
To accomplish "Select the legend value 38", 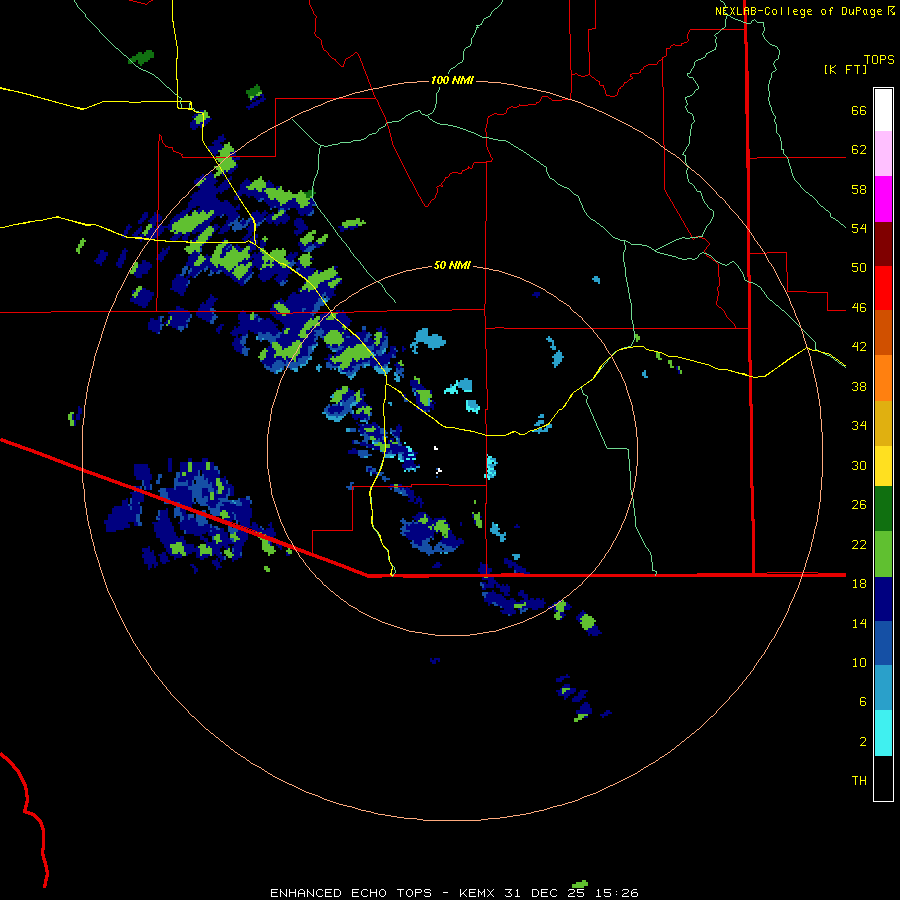I will tap(859, 386).
